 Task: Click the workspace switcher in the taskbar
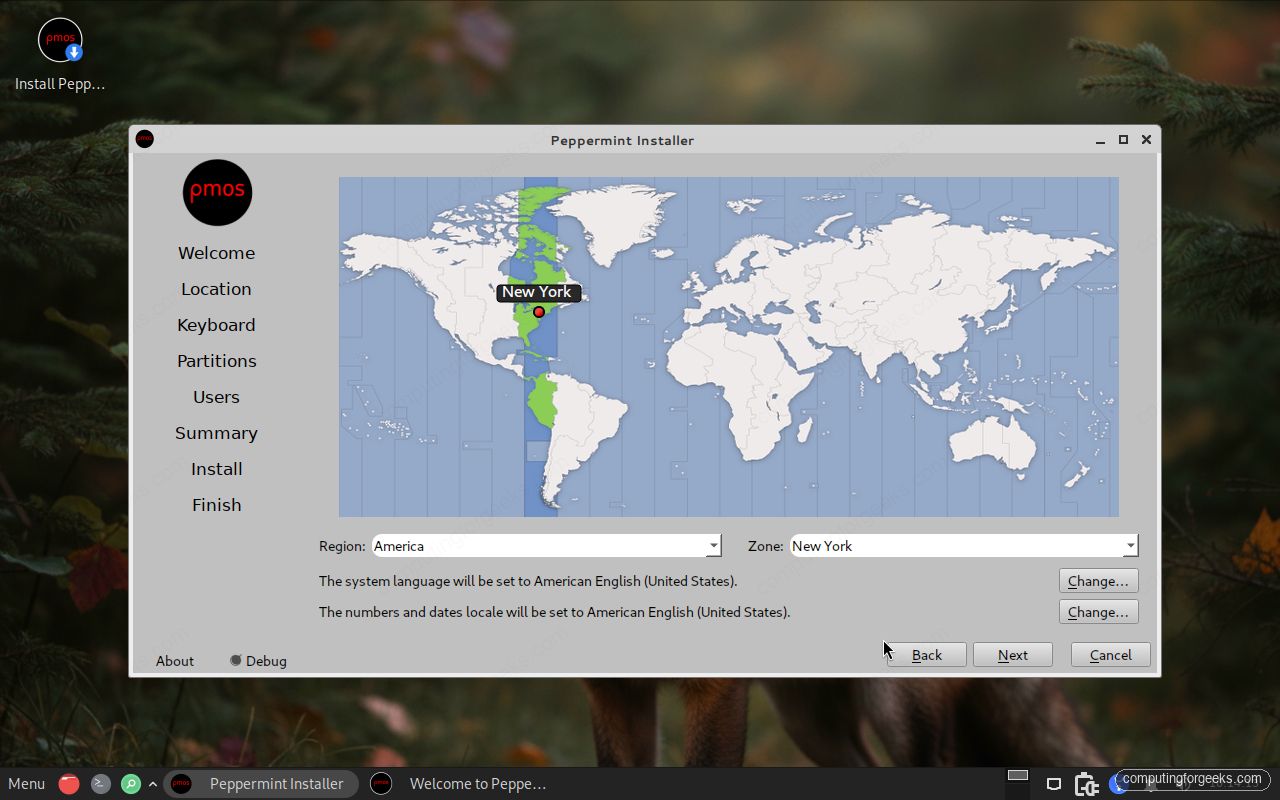coord(1018,776)
